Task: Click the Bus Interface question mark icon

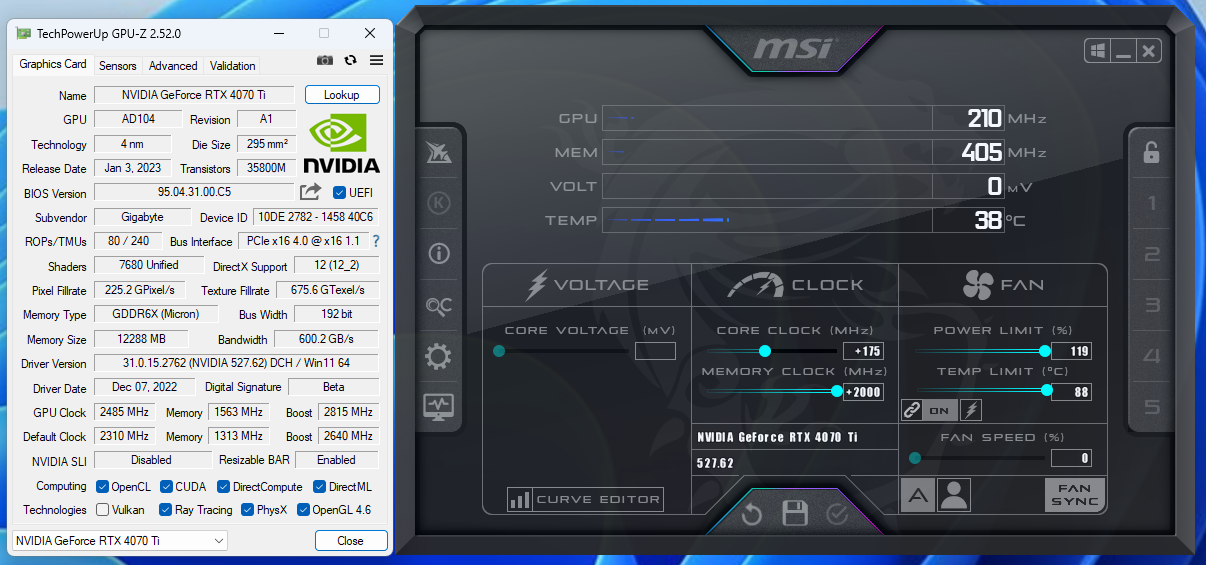Action: coord(376,241)
